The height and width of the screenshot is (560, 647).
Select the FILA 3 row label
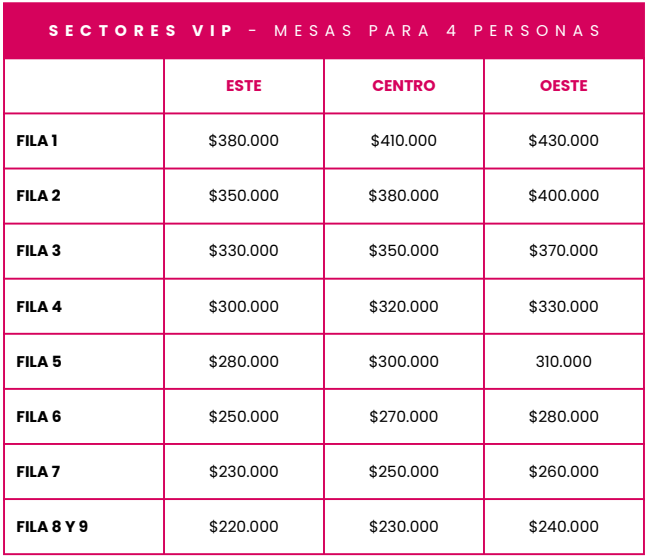39,251
